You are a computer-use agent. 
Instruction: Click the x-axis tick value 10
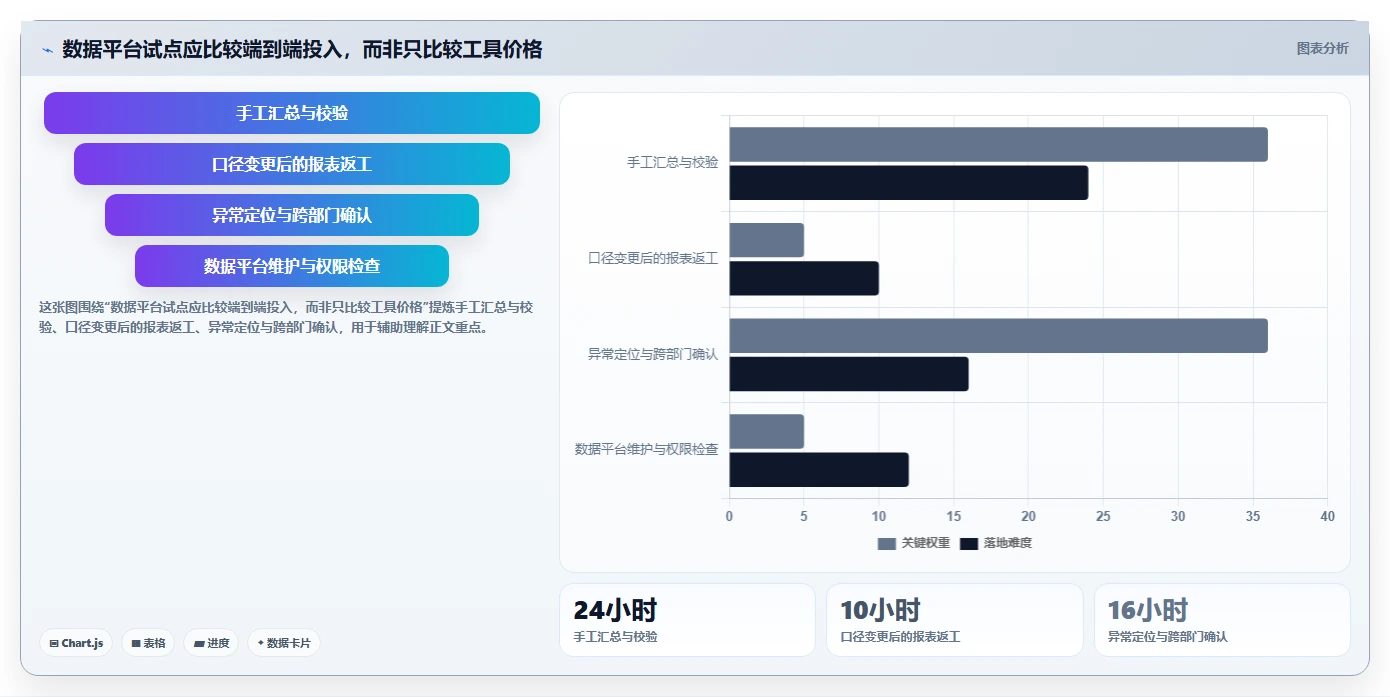[x=879, y=516]
